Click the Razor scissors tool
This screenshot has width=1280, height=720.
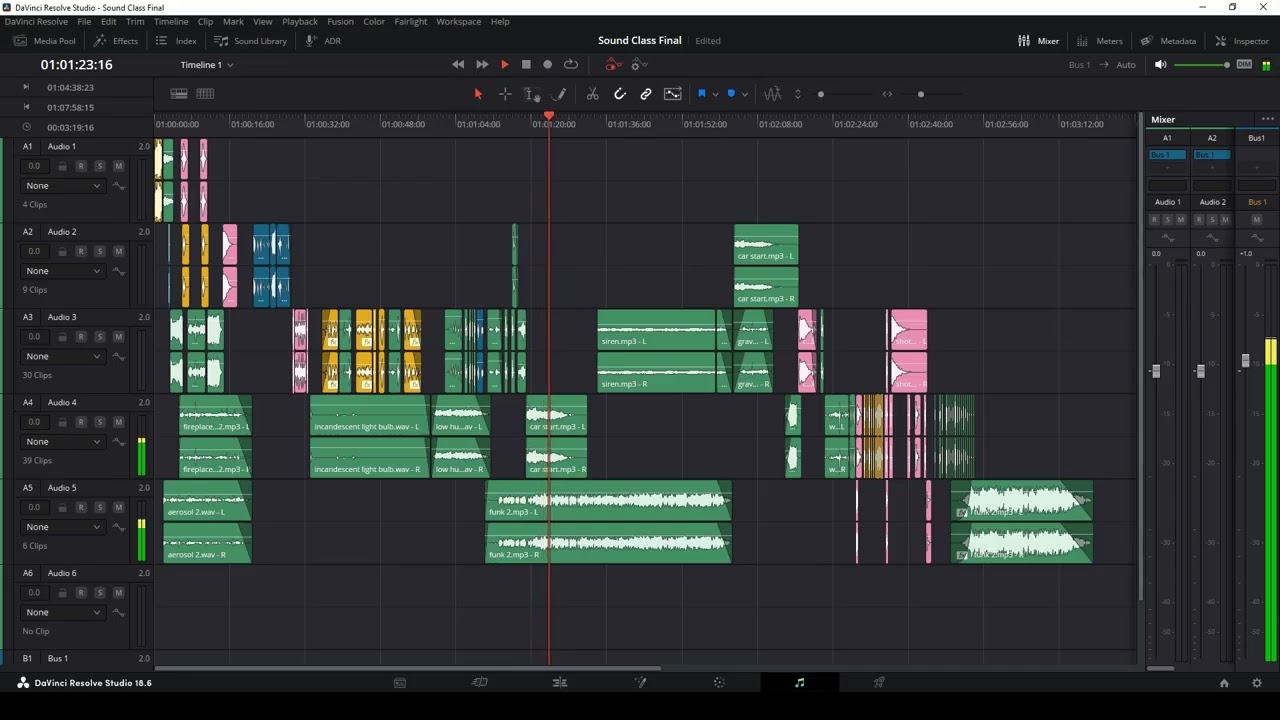592,94
